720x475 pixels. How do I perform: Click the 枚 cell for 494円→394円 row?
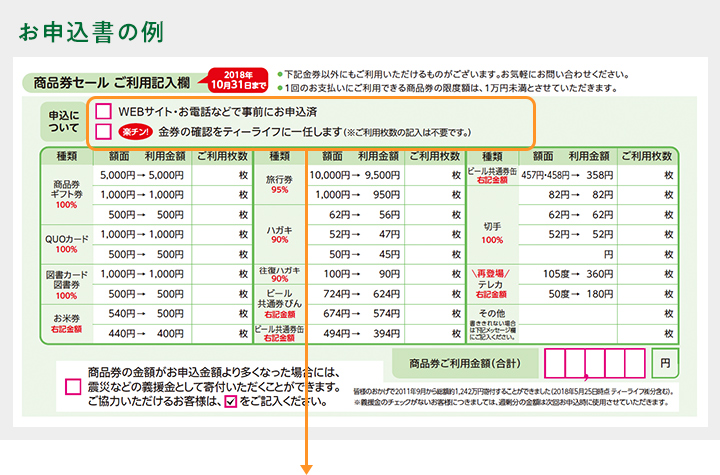[x=435, y=334]
